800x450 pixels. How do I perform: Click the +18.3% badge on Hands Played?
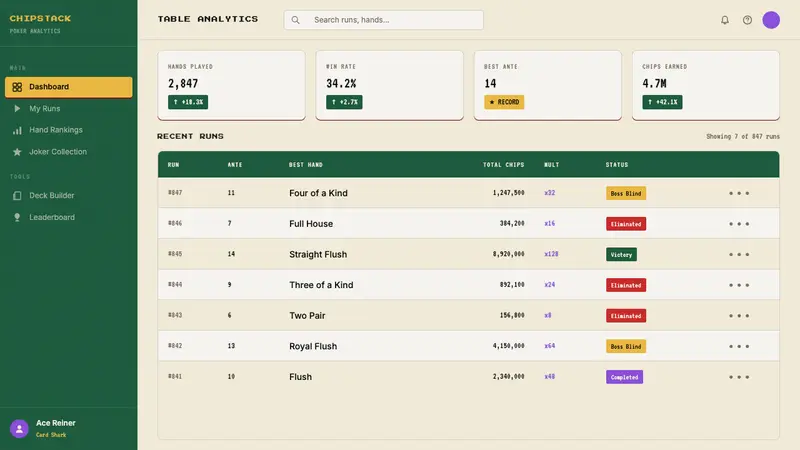click(188, 102)
